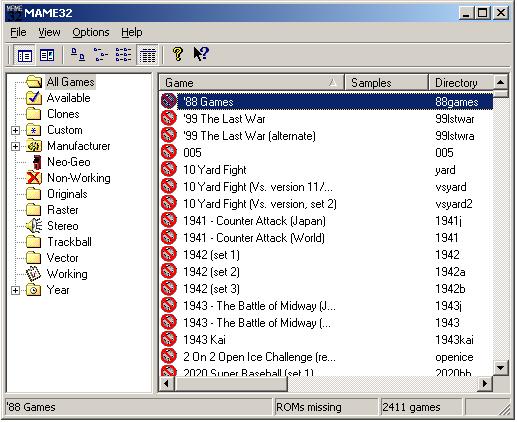Select 1941 - Counter Attack (World)
Viewport: 517px width, 422px height.
coord(327,238)
